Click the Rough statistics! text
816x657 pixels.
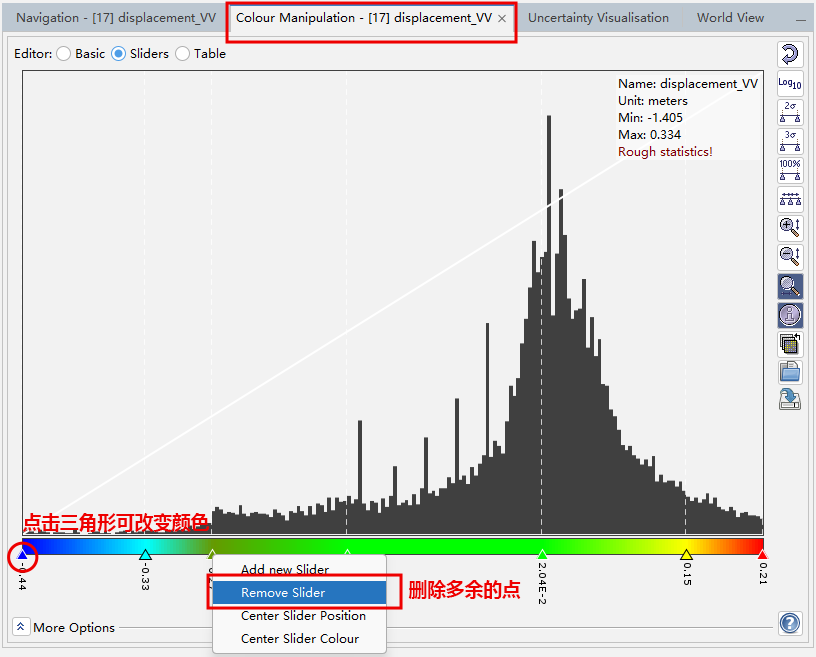point(665,151)
